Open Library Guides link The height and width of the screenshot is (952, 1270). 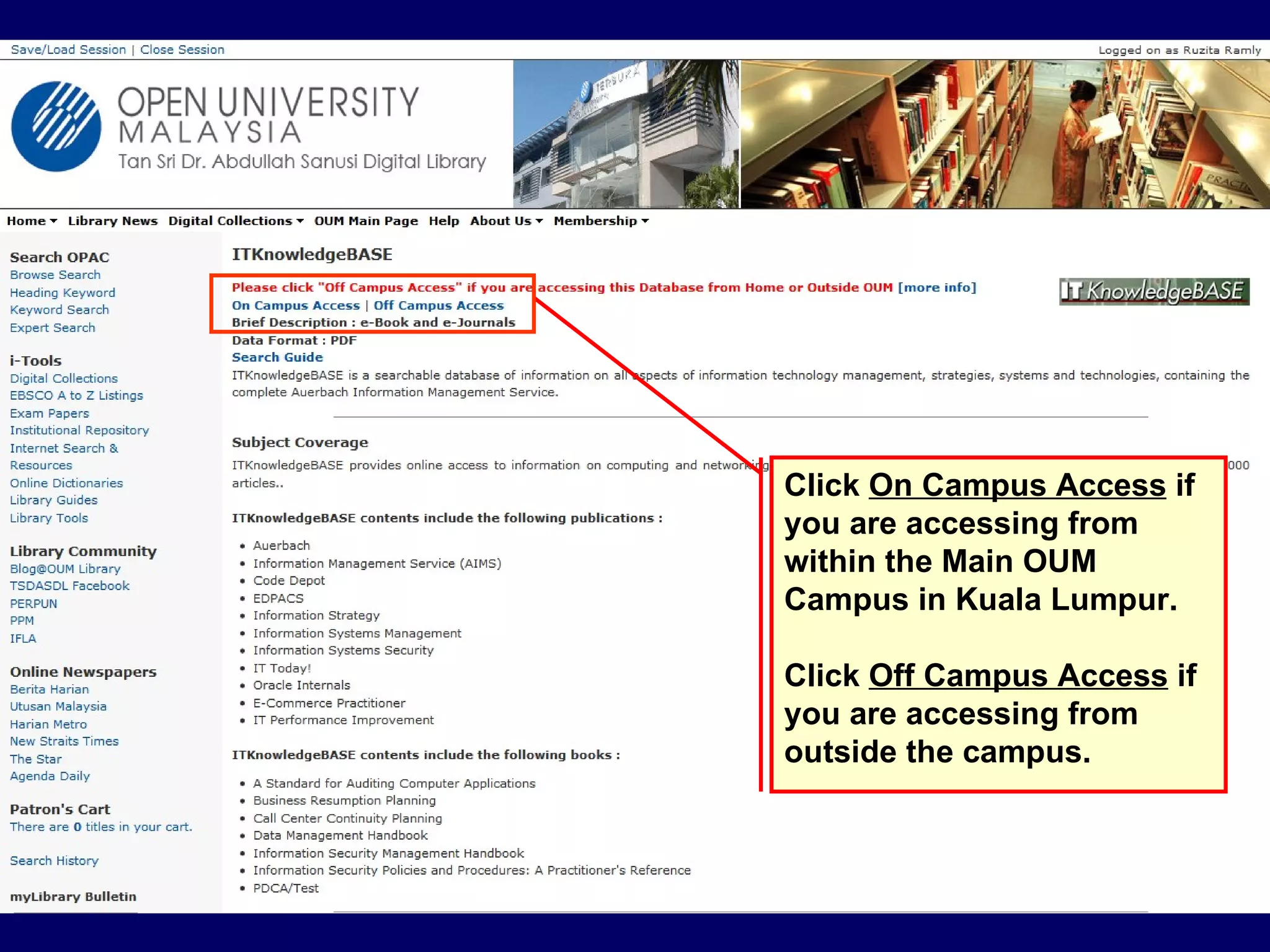click(54, 500)
